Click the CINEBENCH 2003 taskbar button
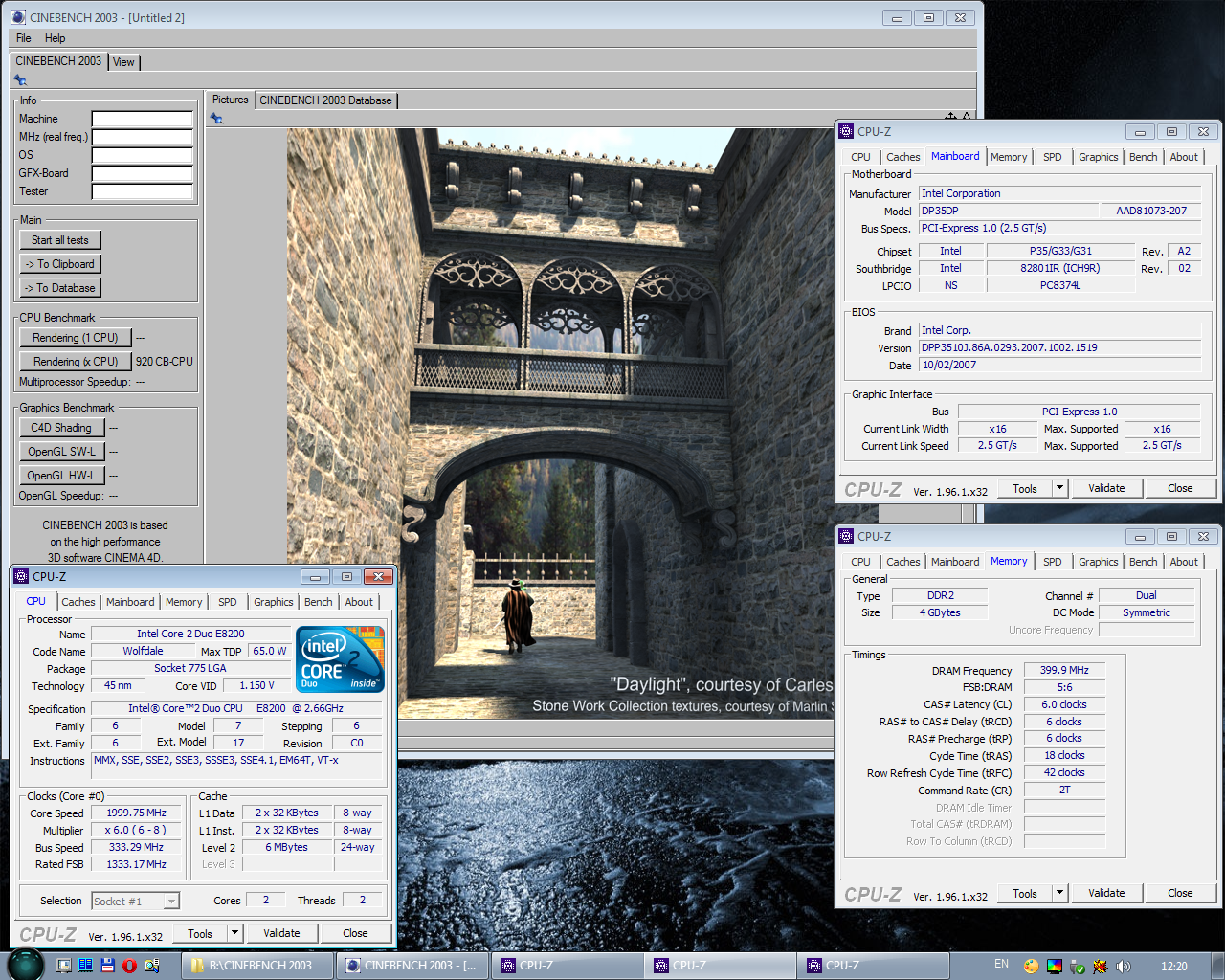This screenshot has height=980, width=1225. [413, 966]
